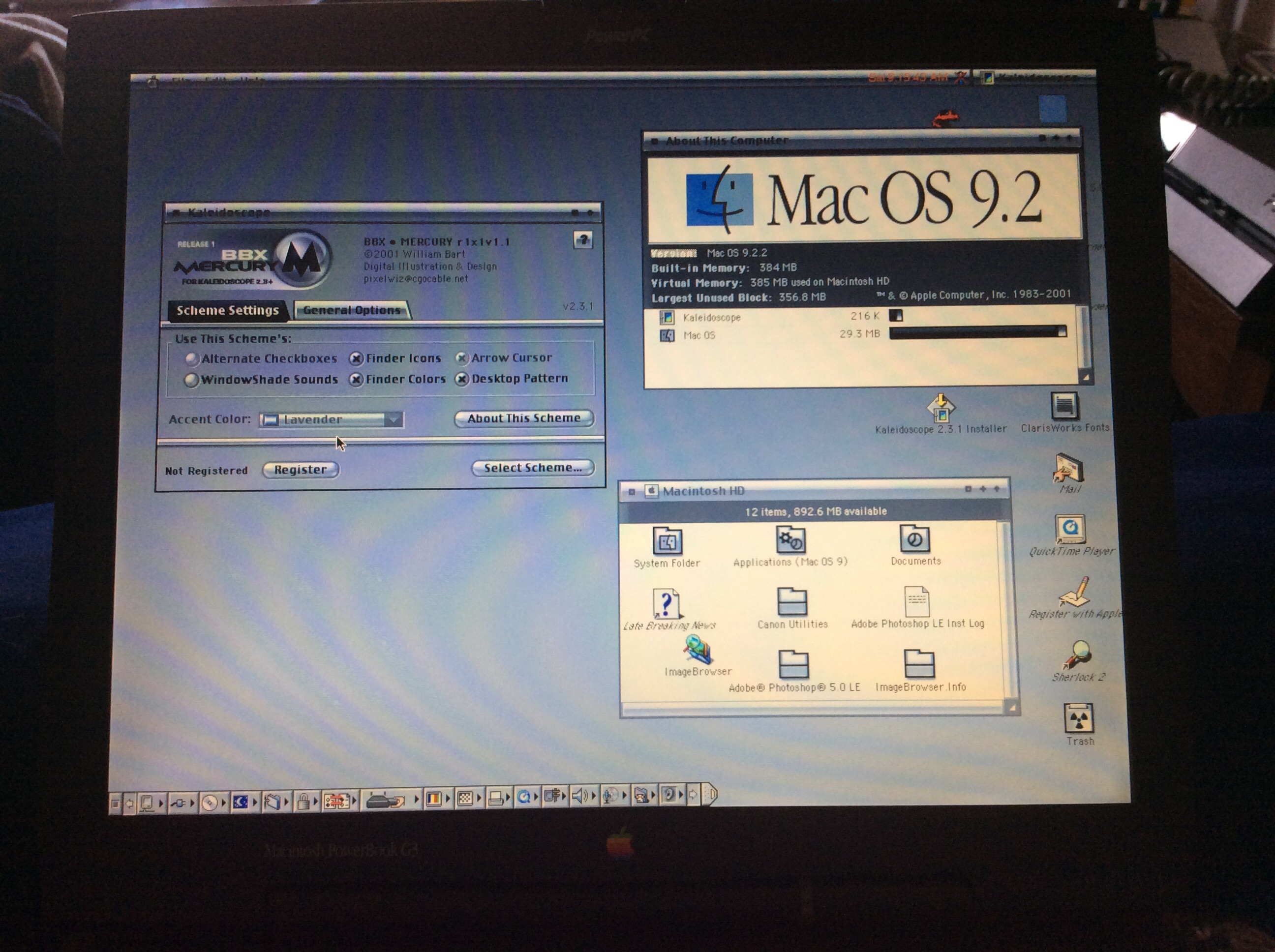This screenshot has width=1275, height=952.
Task: Enable the Alternate Checkboxes option
Action: 192,359
